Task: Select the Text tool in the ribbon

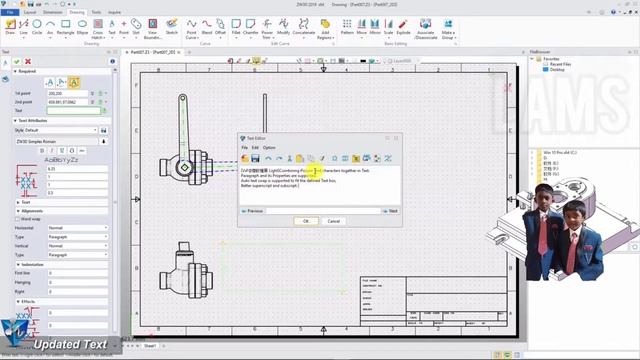Action: click(x=112, y=27)
